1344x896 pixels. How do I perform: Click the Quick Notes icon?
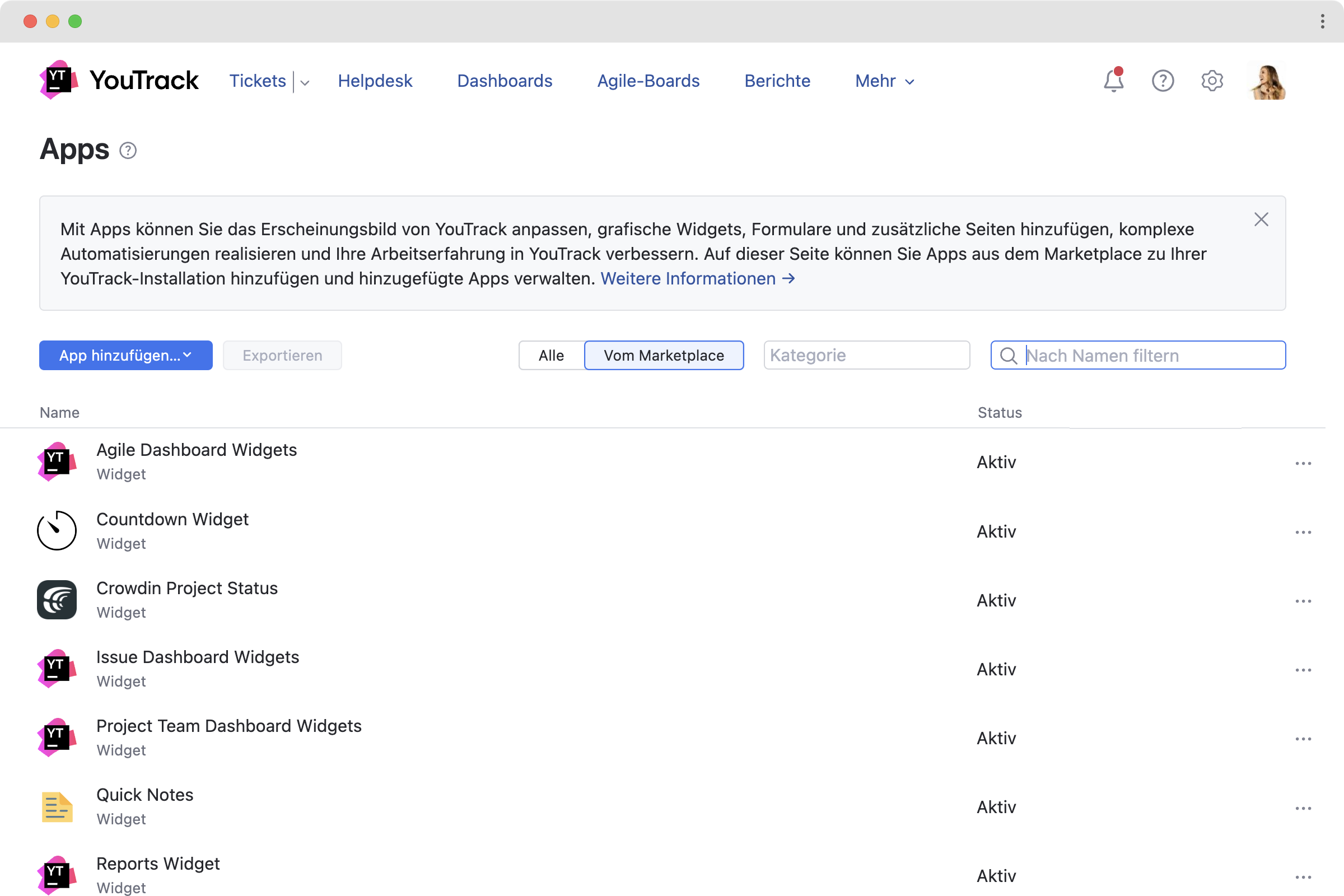pos(57,807)
